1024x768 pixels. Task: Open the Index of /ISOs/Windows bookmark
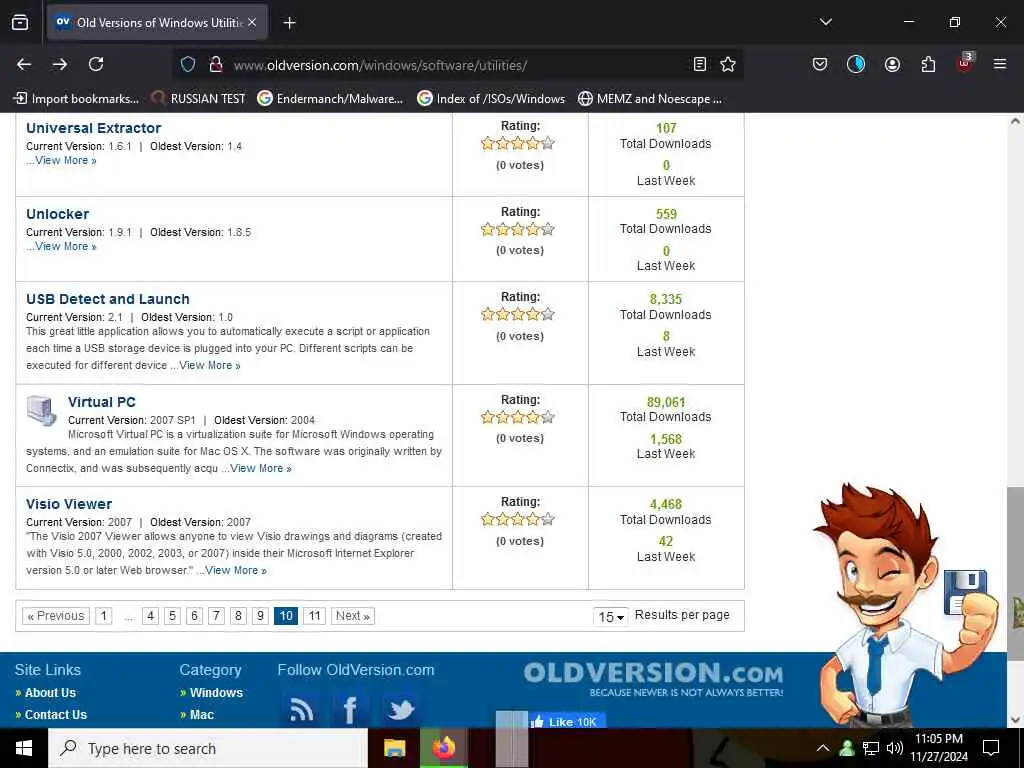pyautogui.click(x=491, y=99)
